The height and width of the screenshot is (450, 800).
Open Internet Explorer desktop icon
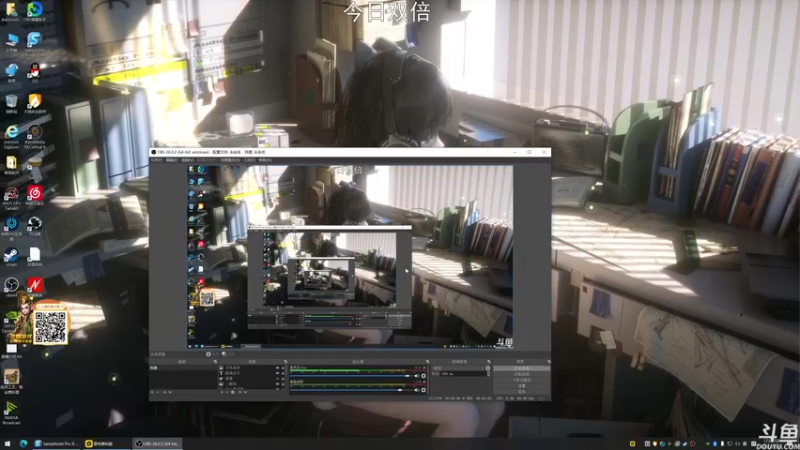[x=11, y=134]
